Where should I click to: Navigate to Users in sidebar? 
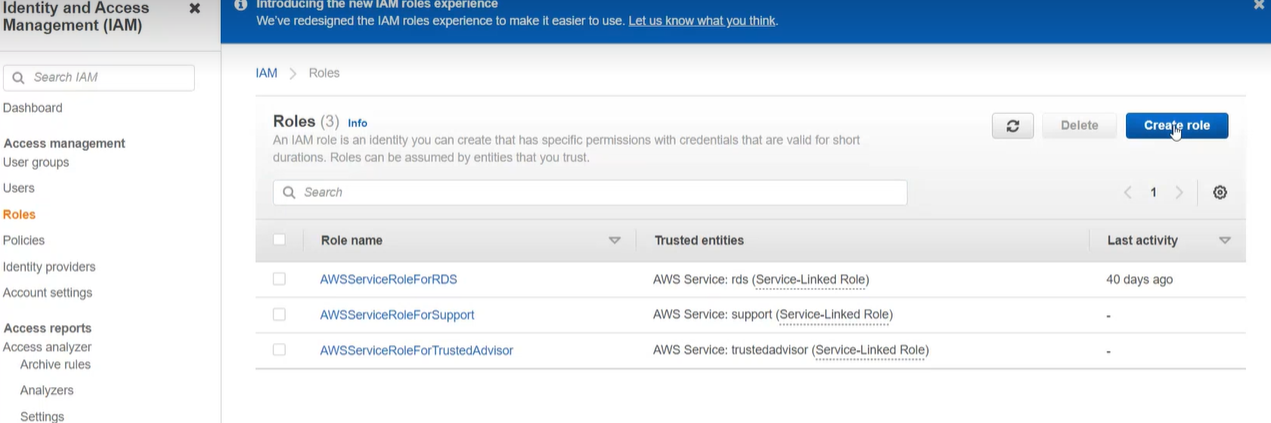coord(19,188)
